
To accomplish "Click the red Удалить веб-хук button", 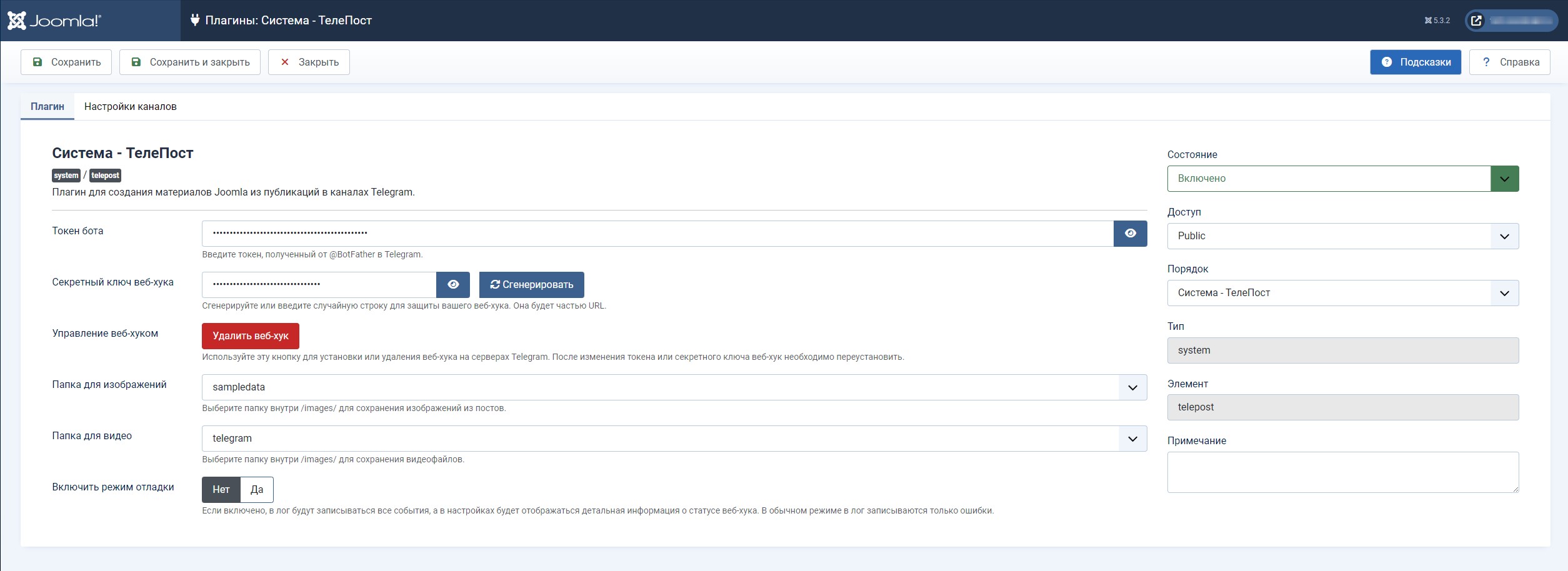I will click(251, 336).
